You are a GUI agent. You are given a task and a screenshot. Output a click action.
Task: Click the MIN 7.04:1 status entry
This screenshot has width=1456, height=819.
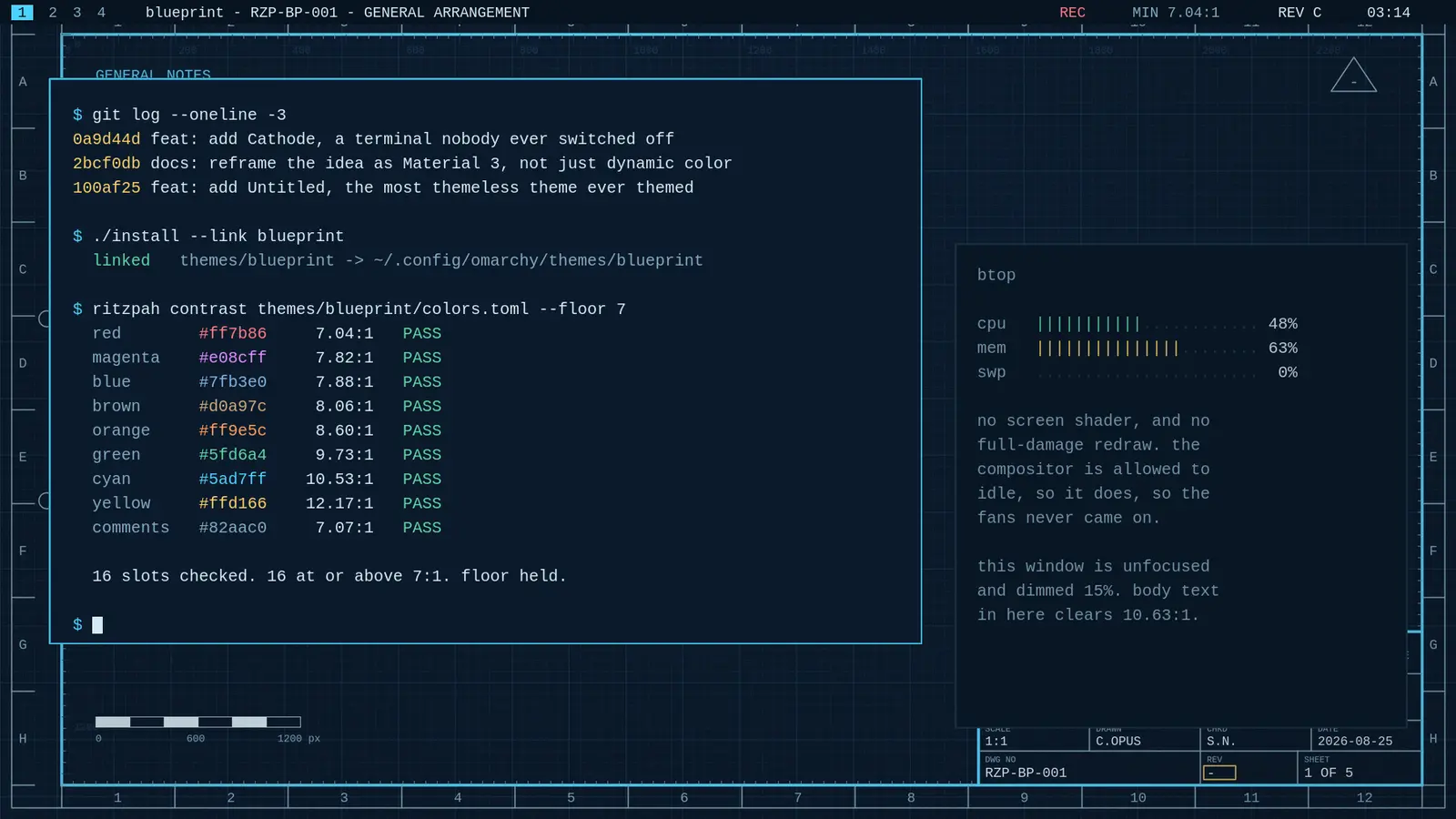click(x=1176, y=13)
